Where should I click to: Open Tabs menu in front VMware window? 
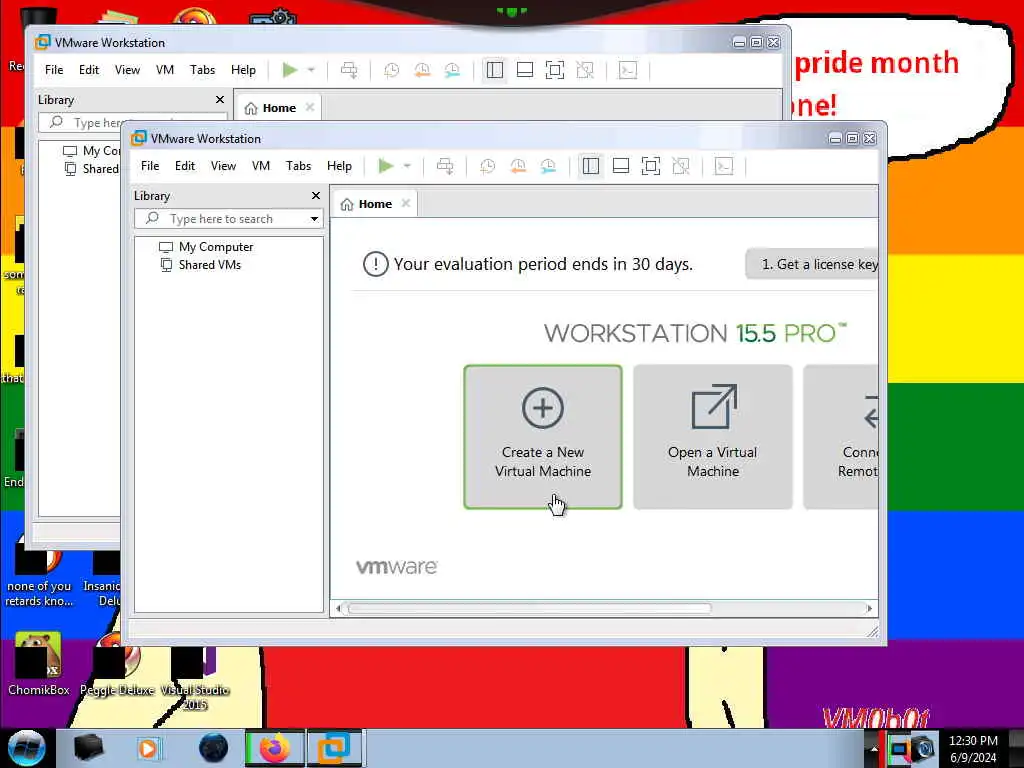point(298,166)
